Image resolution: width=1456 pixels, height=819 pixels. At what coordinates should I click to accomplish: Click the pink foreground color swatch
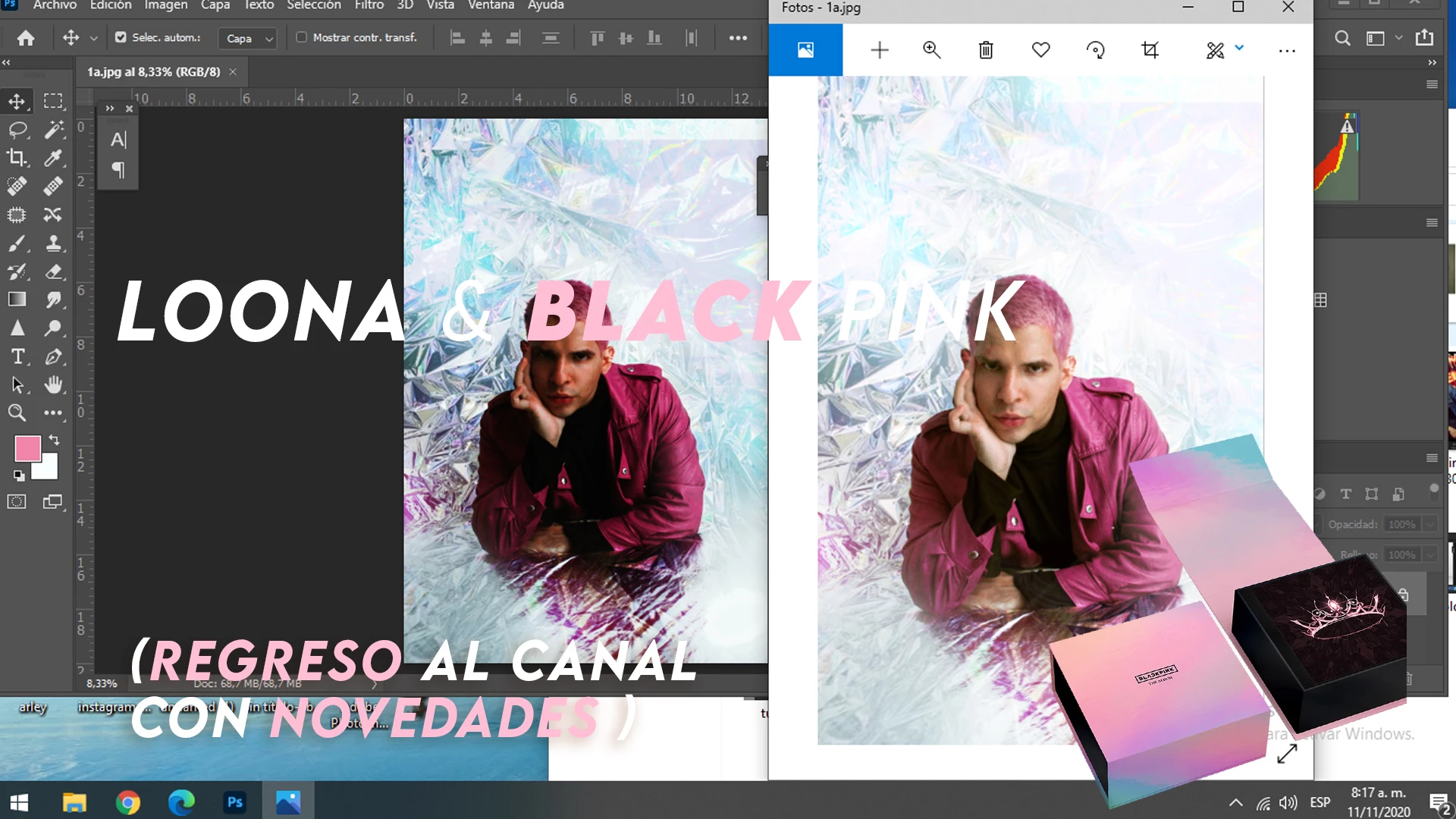27,449
